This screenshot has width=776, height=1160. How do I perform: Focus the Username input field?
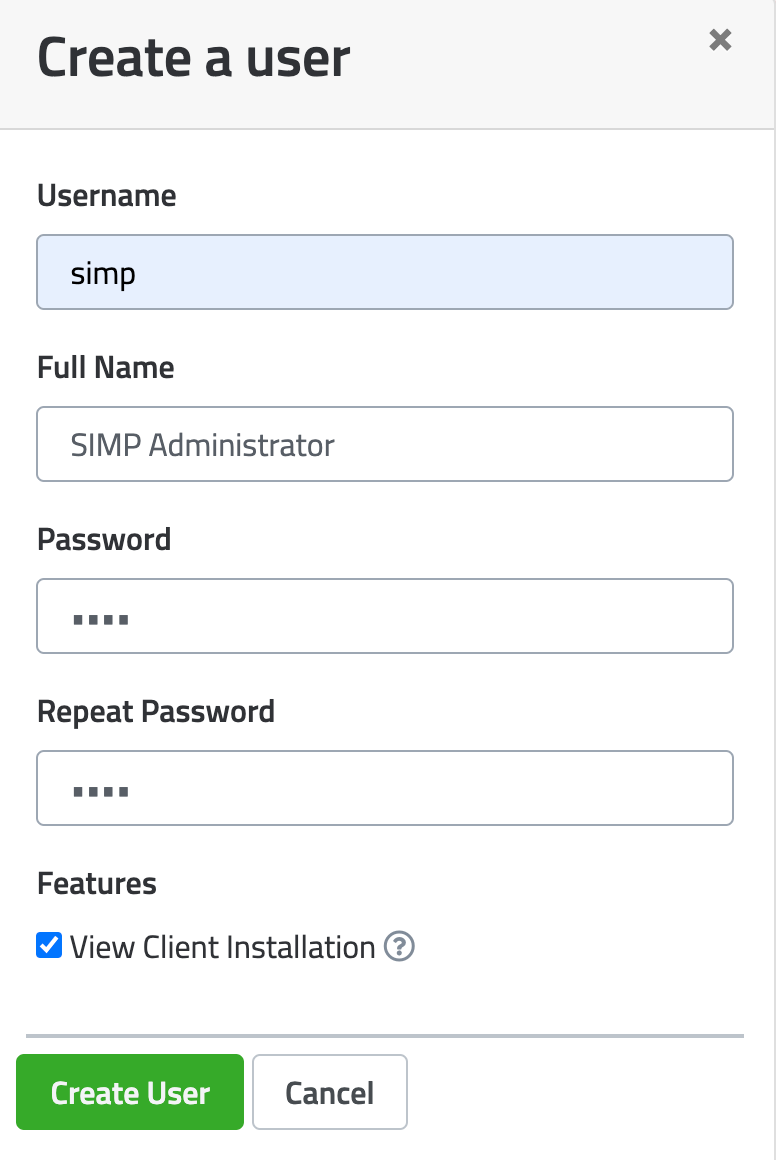tap(385, 272)
